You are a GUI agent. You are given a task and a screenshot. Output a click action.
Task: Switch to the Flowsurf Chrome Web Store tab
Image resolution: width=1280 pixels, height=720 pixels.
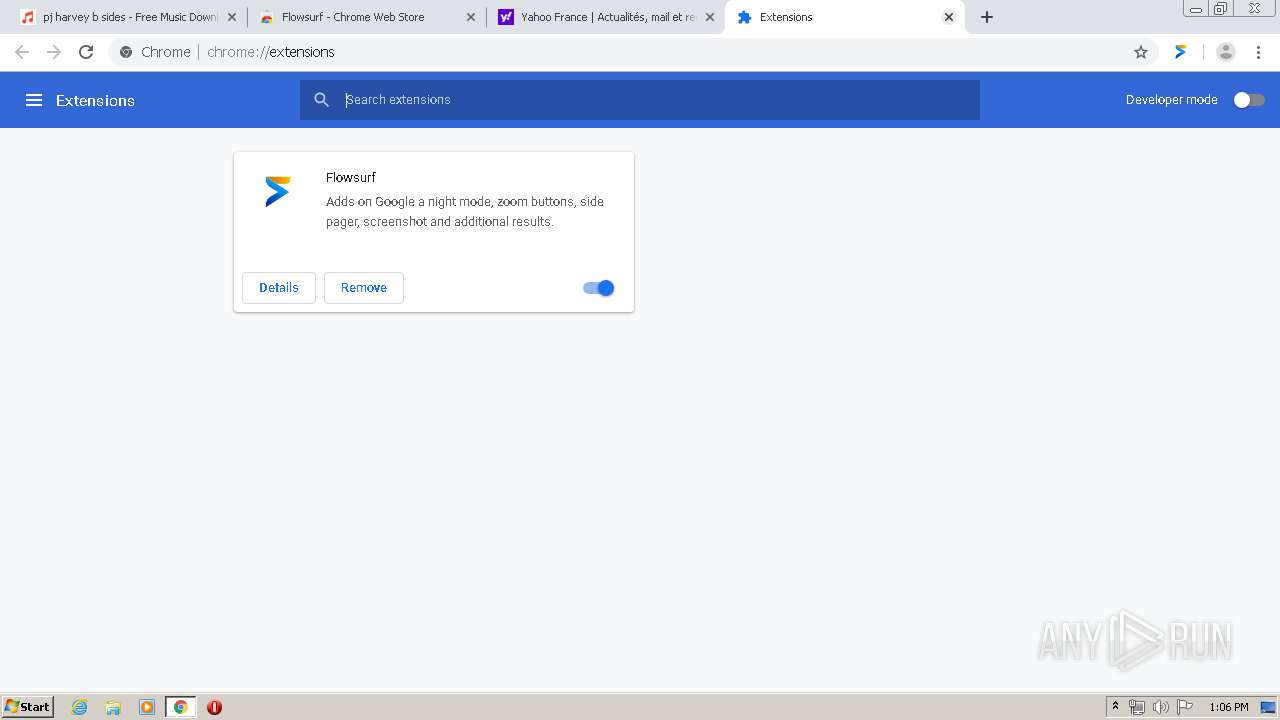[x=365, y=17]
